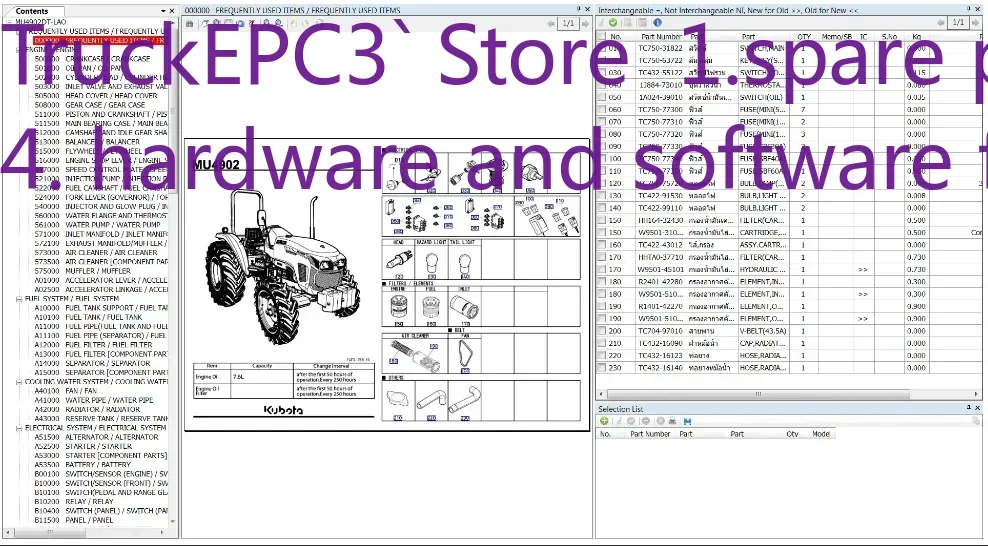Collapse the ELECTRICAL SYSTEM tree node
Screen dimensions: 988x546
(x=19, y=428)
